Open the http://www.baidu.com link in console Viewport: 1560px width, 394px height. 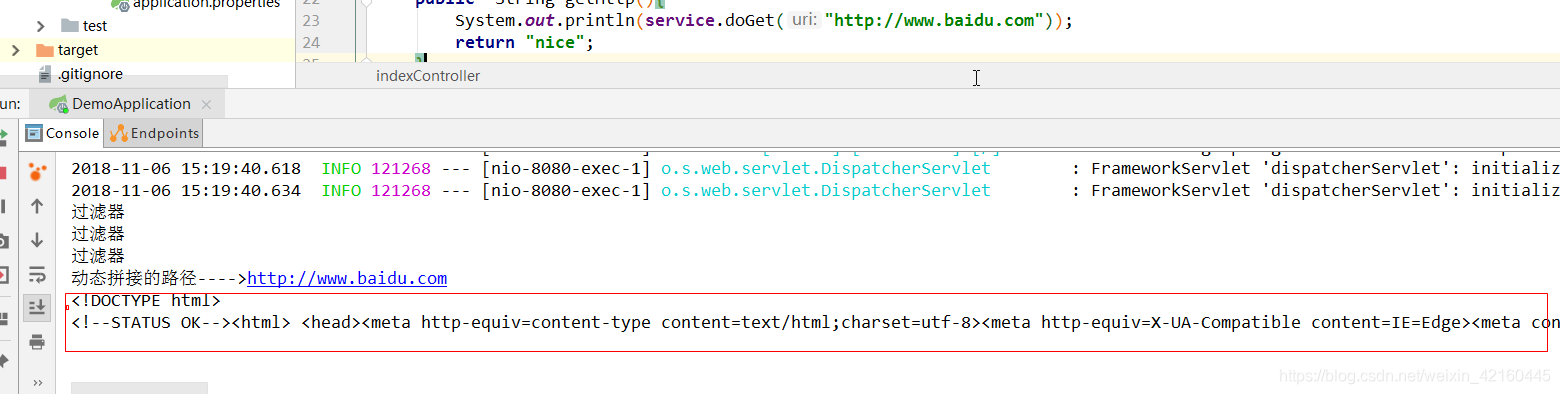click(x=347, y=278)
